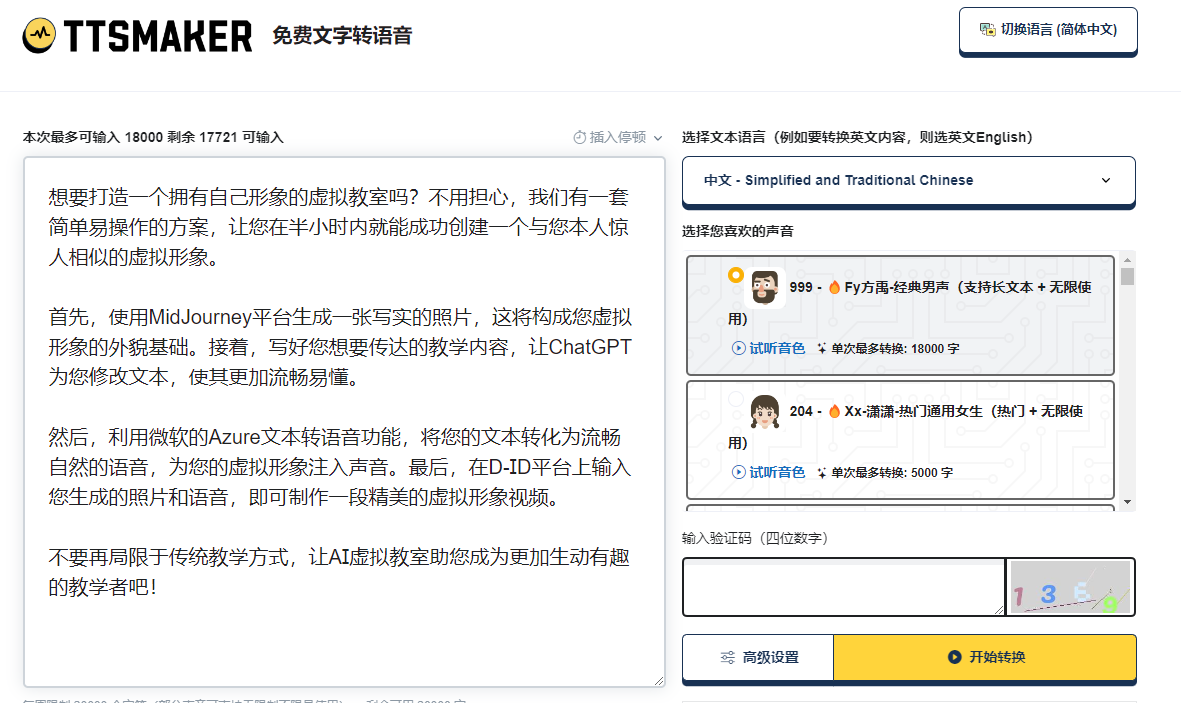Expand the 插入停顿 pause dropdown arrow
1181x703 pixels.
point(657,138)
